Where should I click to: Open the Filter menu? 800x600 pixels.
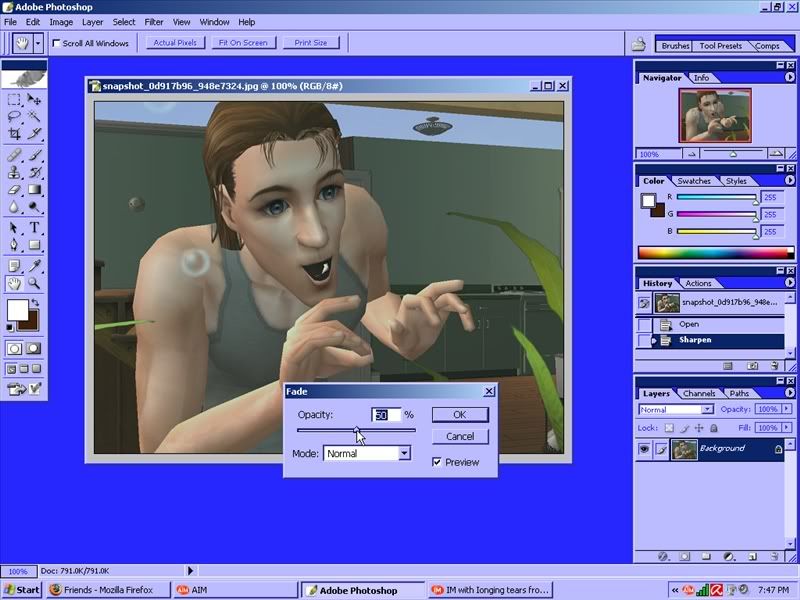(154, 22)
